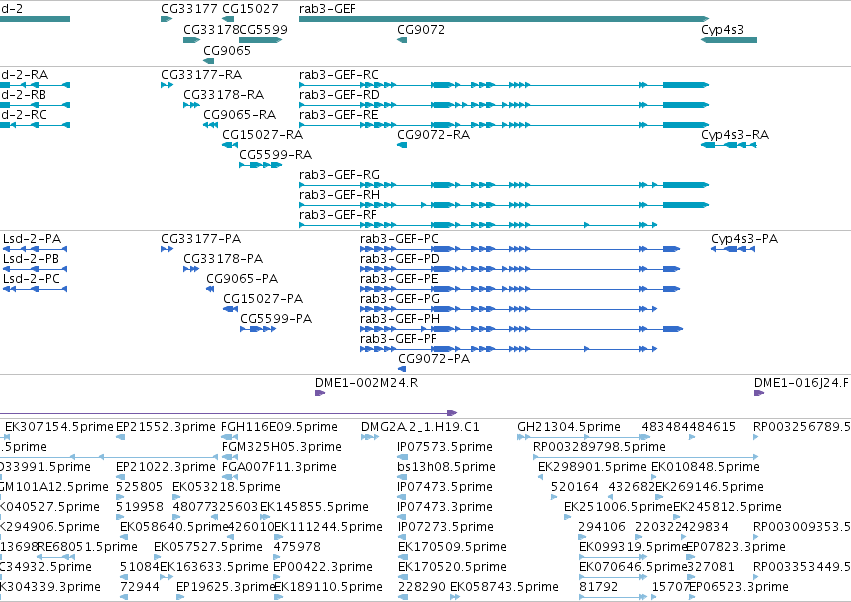The image size is (851, 602).
Task: Select the CG15027 gene label
Action: [250, 9]
